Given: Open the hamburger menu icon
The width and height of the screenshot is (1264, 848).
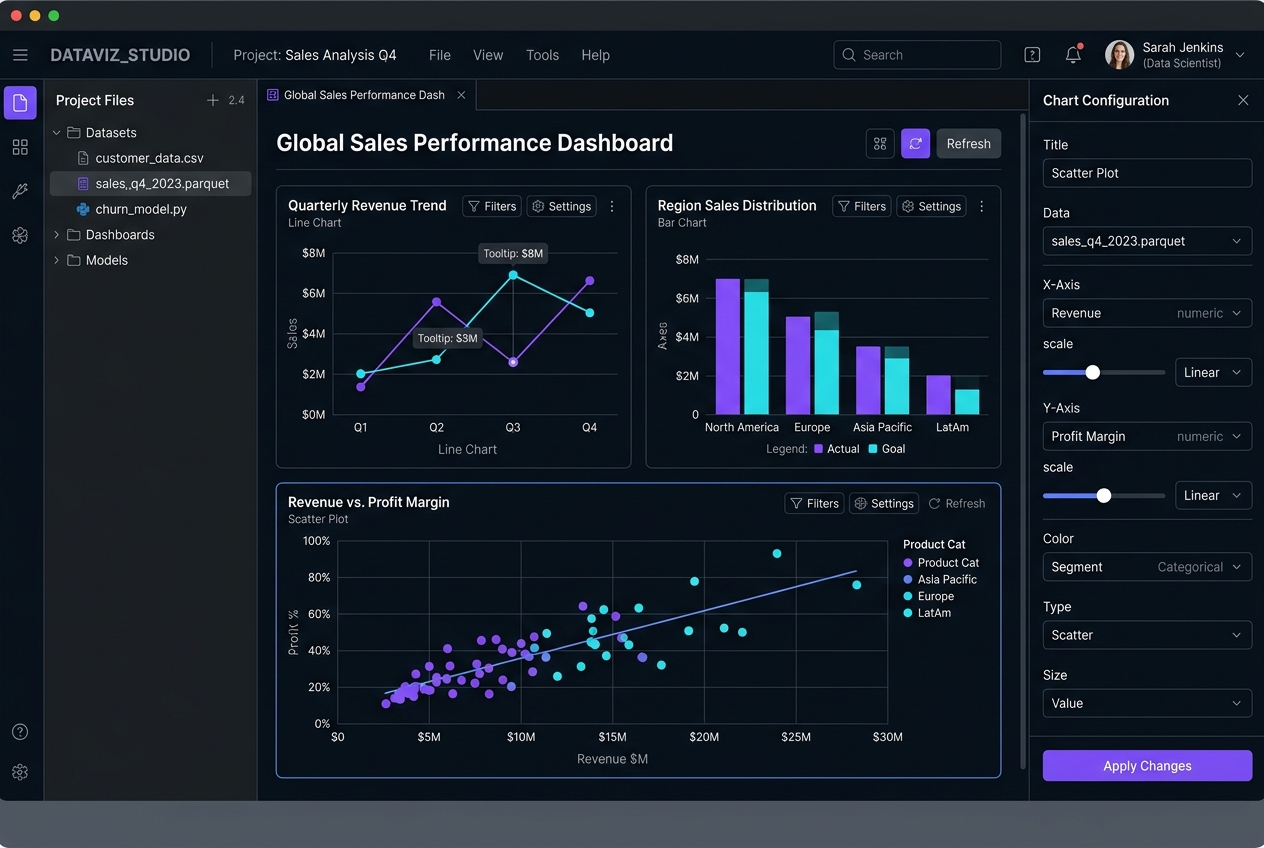Looking at the screenshot, I should (20, 55).
